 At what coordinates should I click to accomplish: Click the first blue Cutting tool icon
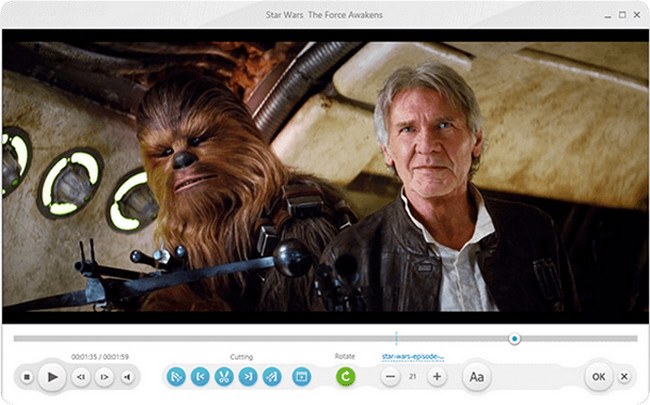pos(176,377)
